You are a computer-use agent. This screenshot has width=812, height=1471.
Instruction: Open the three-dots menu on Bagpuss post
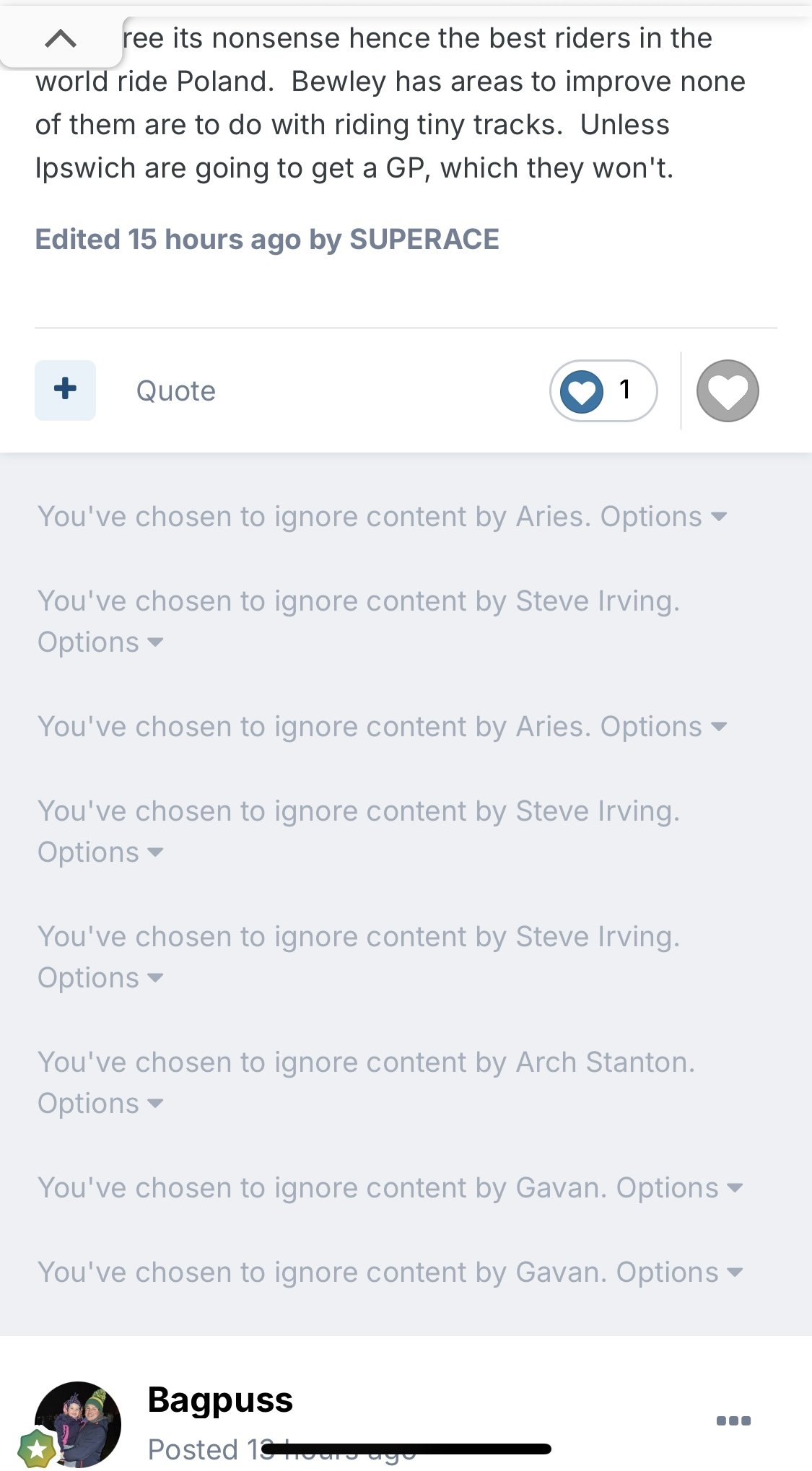pyautogui.click(x=733, y=1420)
